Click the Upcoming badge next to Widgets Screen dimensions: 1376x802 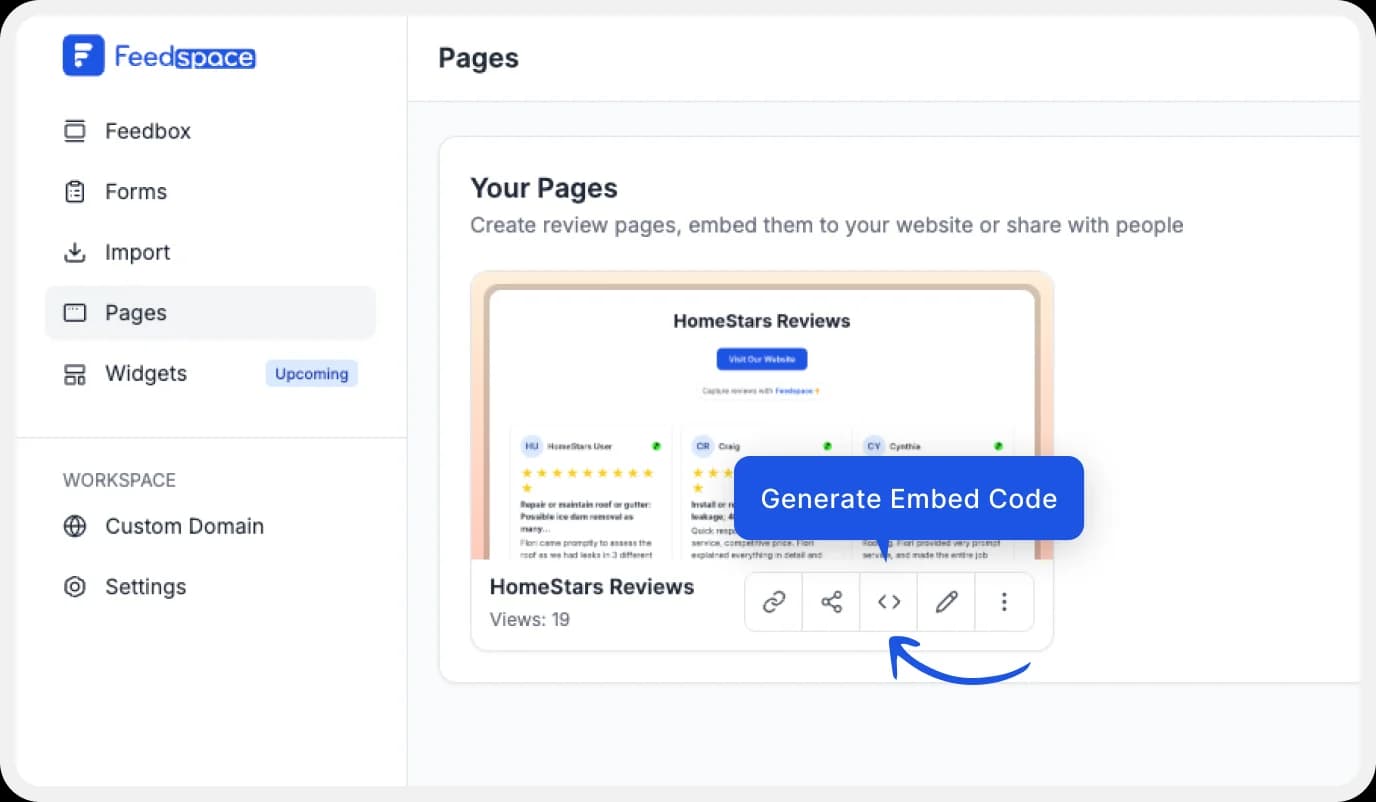[x=311, y=374]
